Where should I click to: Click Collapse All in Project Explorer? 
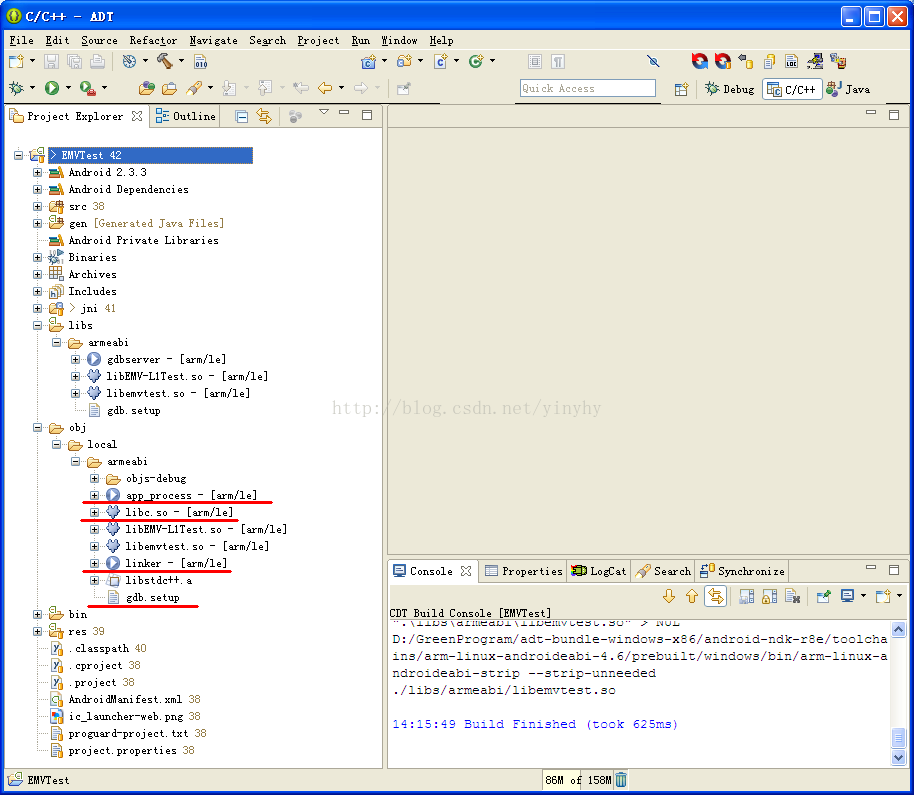(x=241, y=116)
